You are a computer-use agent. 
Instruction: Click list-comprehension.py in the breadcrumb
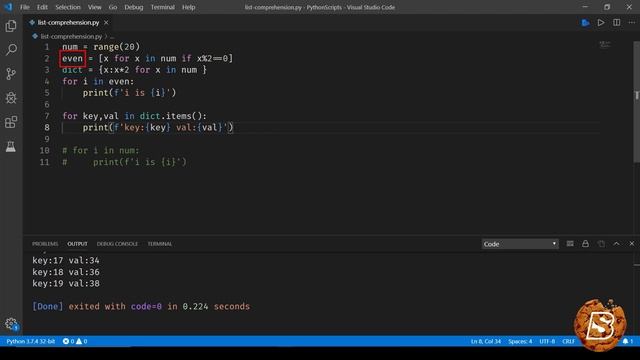71,37
